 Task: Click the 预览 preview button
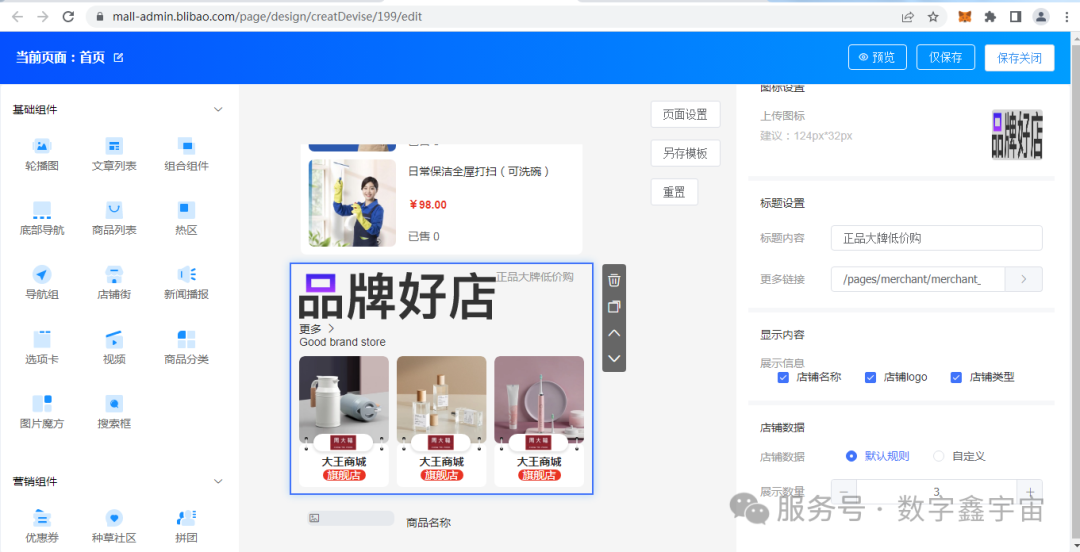(x=877, y=58)
